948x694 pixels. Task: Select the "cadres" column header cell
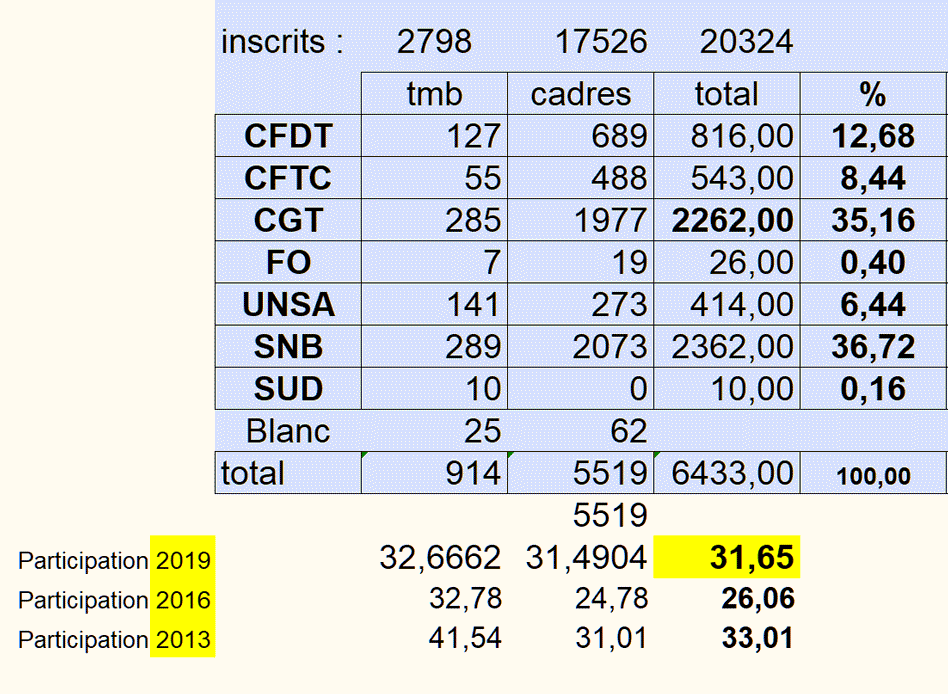pos(581,94)
